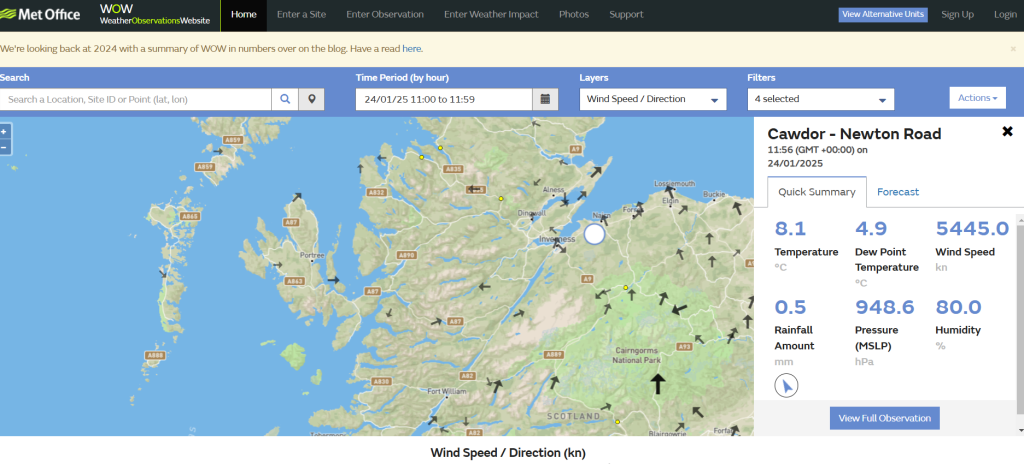Open the Actions dropdown menu

[977, 97]
